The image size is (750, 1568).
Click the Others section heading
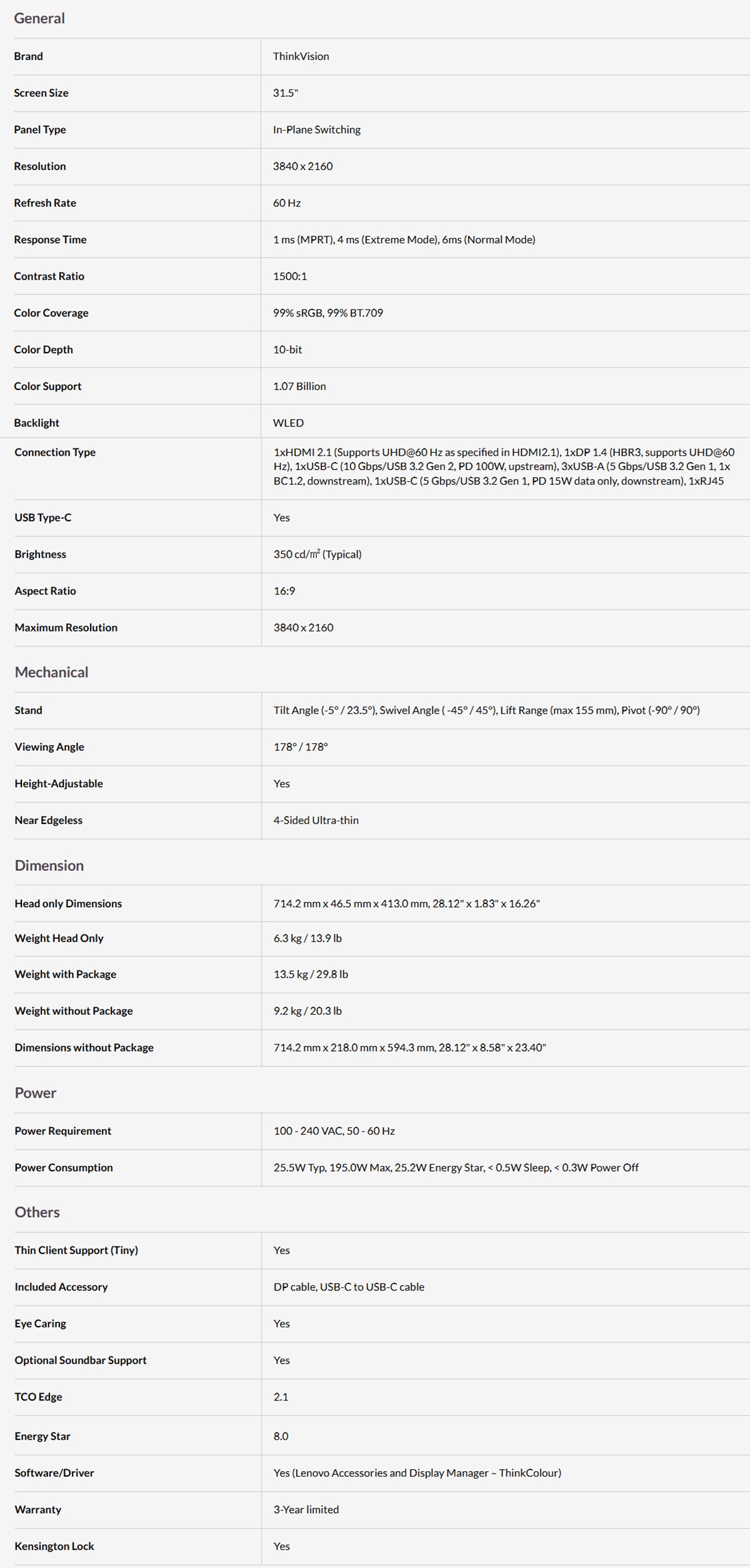[x=37, y=1212]
